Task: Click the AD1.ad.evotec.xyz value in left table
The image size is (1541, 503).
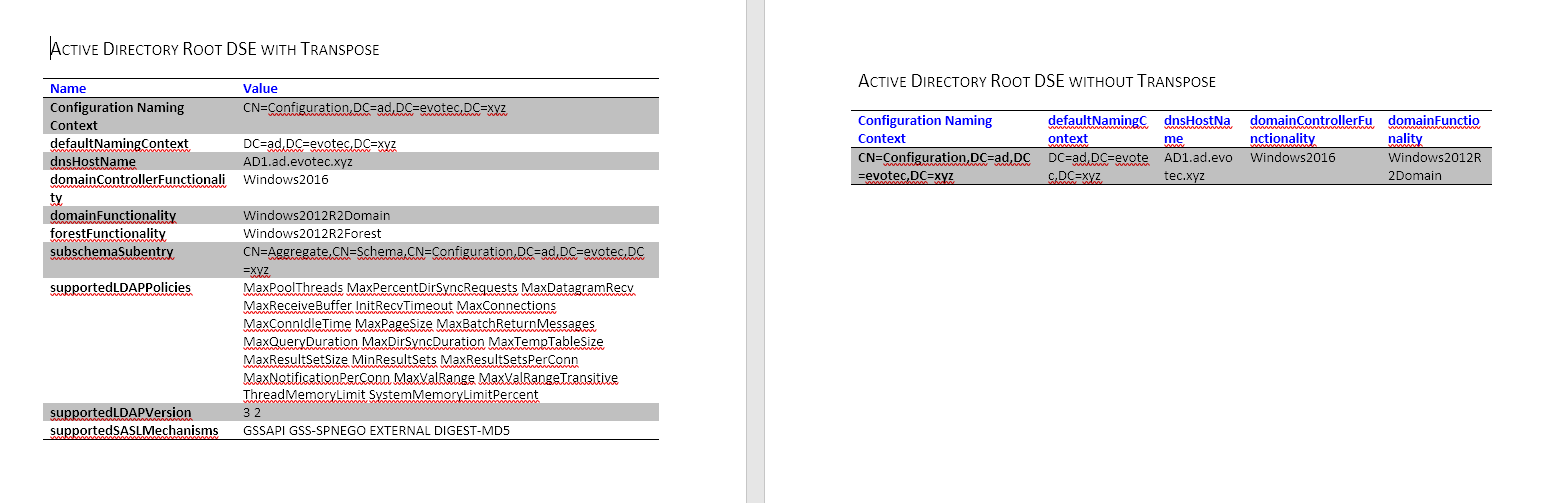Action: [298, 161]
